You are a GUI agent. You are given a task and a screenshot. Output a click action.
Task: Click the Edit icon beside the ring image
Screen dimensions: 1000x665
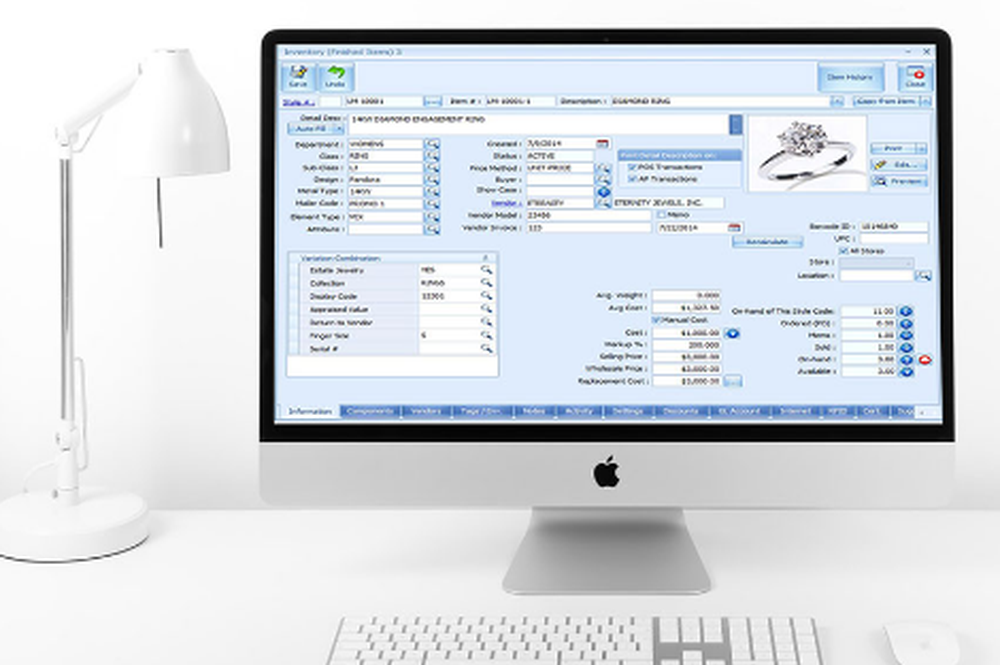click(878, 164)
